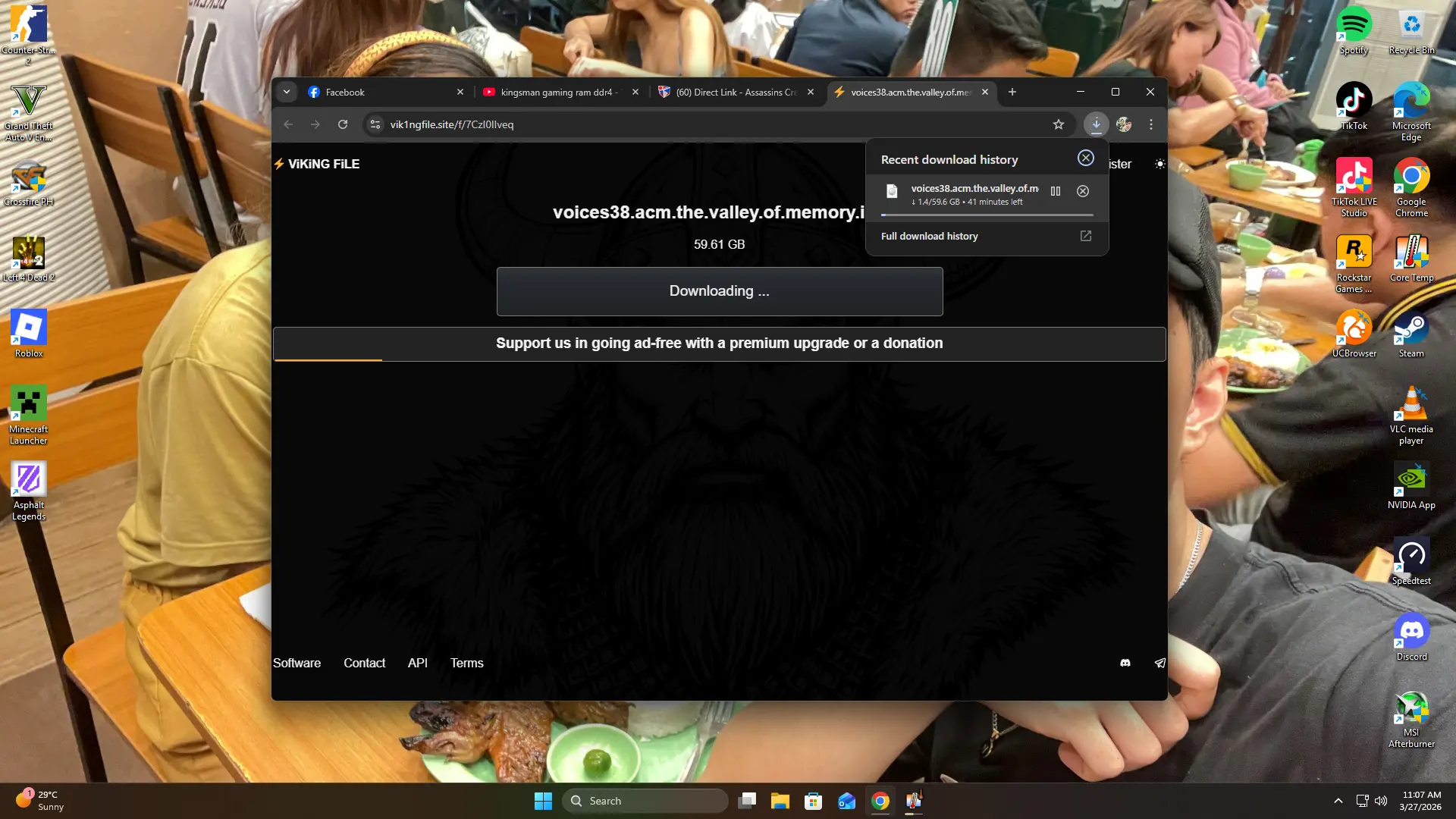1456x819 pixels.
Task: Open Viking File Telegram icon in footer
Action: point(1160,663)
